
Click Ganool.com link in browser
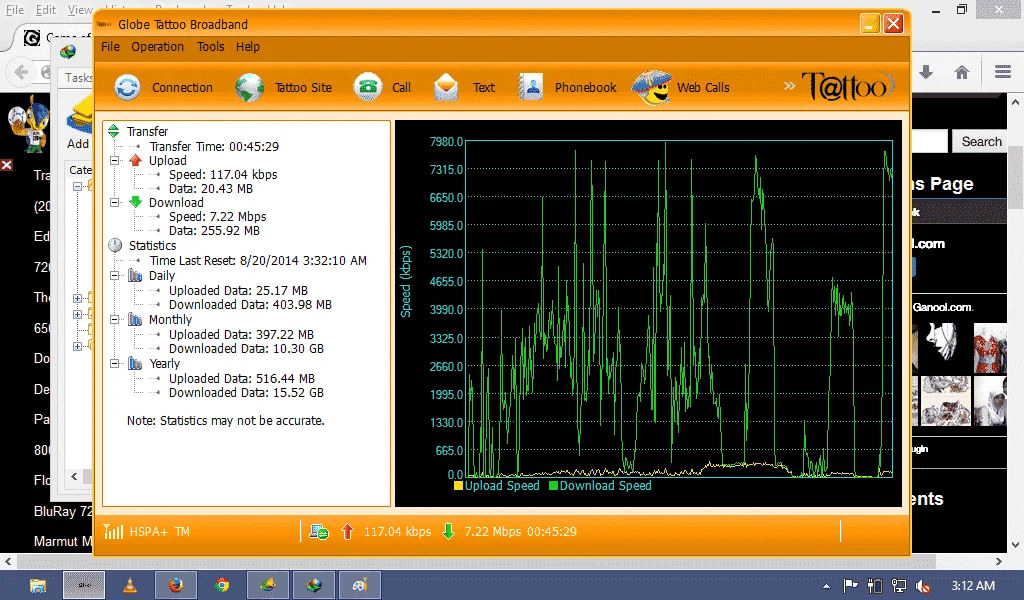[942, 307]
